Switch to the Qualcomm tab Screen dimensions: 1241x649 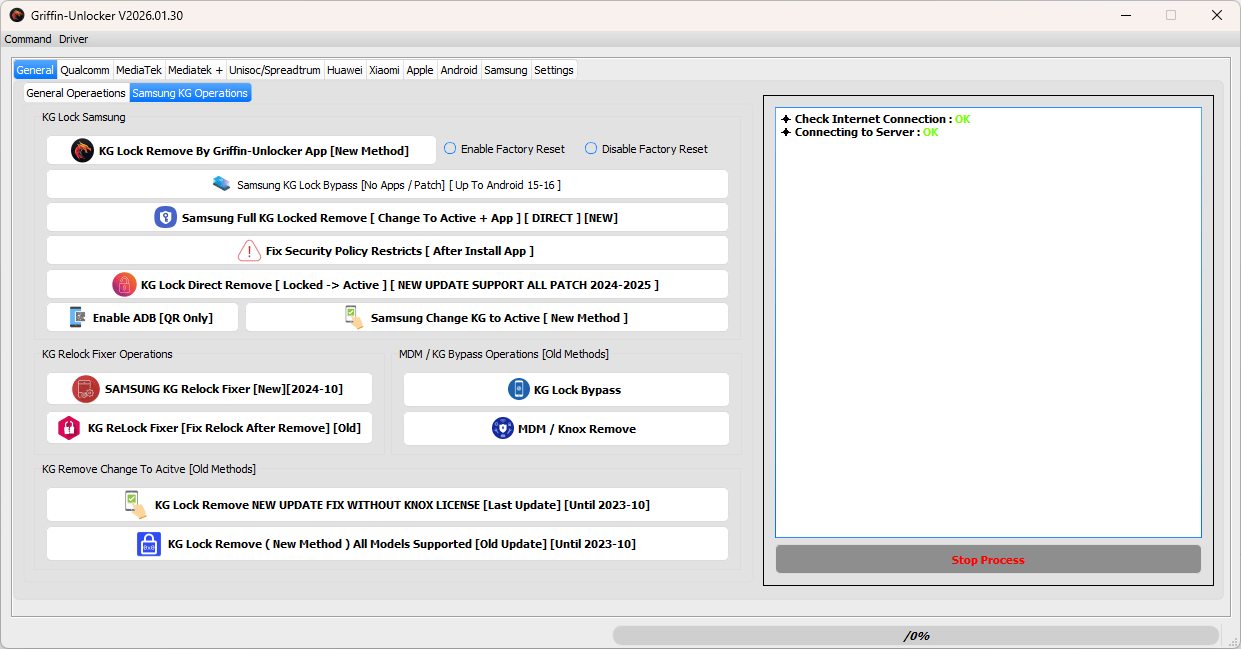click(x=85, y=70)
